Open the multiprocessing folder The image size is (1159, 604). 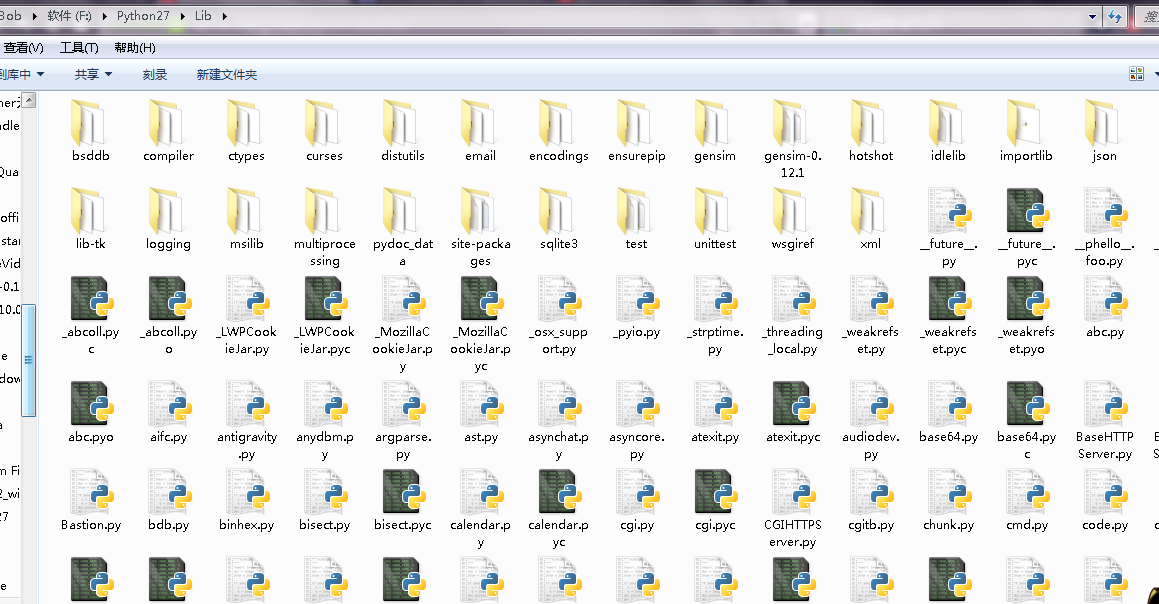324,227
